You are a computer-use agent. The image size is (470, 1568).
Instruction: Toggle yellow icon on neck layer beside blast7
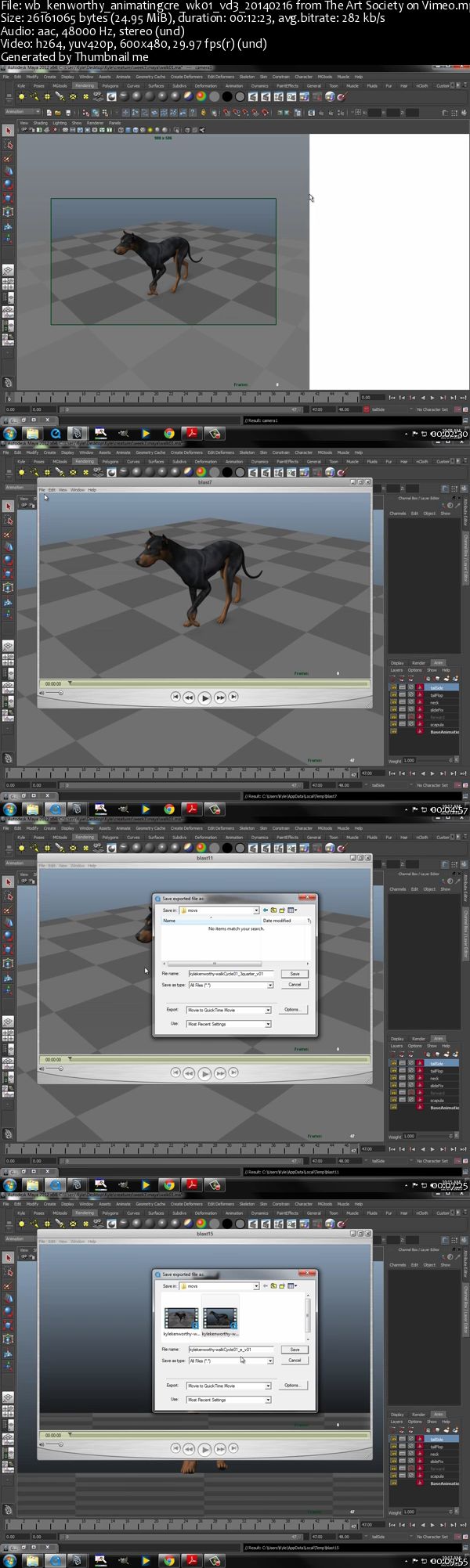click(394, 702)
